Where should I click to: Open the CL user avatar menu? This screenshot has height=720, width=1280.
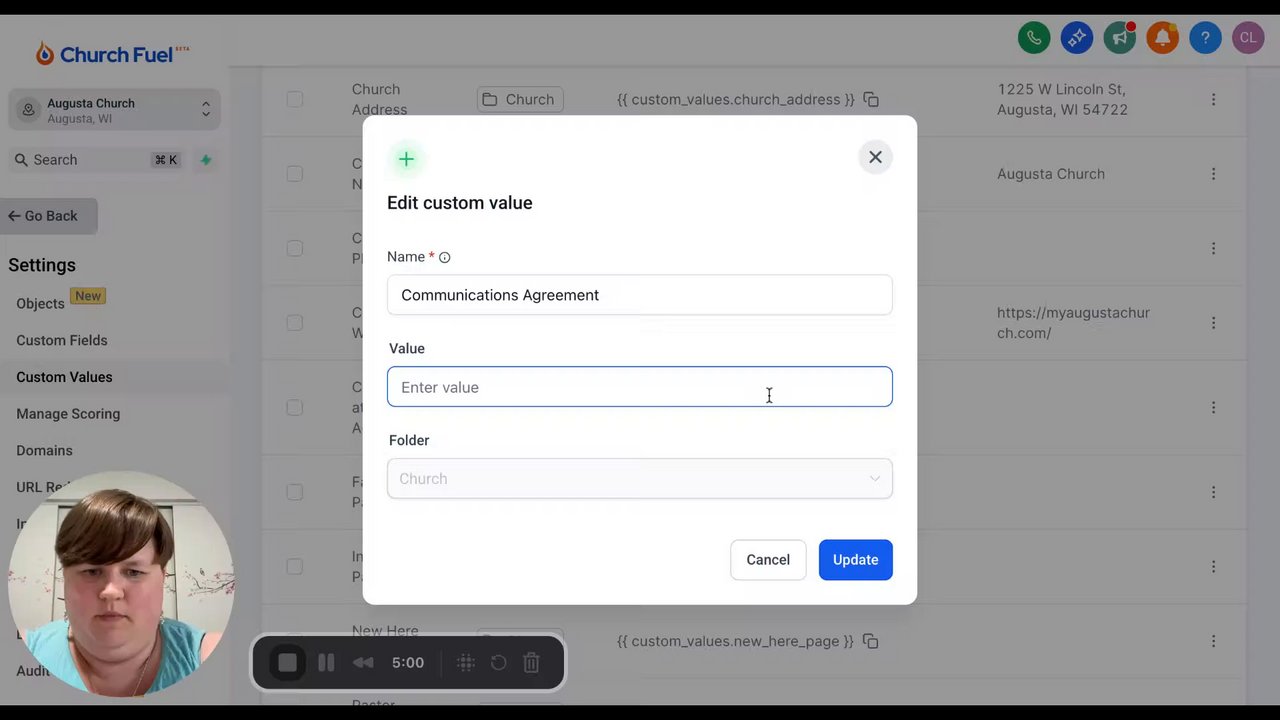click(x=1248, y=38)
